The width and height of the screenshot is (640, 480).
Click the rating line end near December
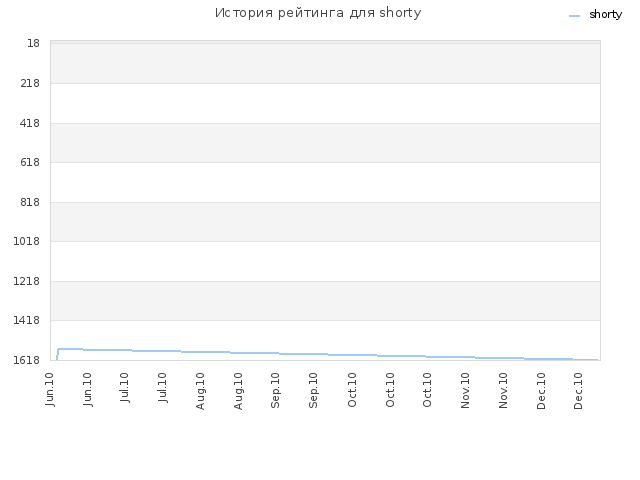point(597,360)
